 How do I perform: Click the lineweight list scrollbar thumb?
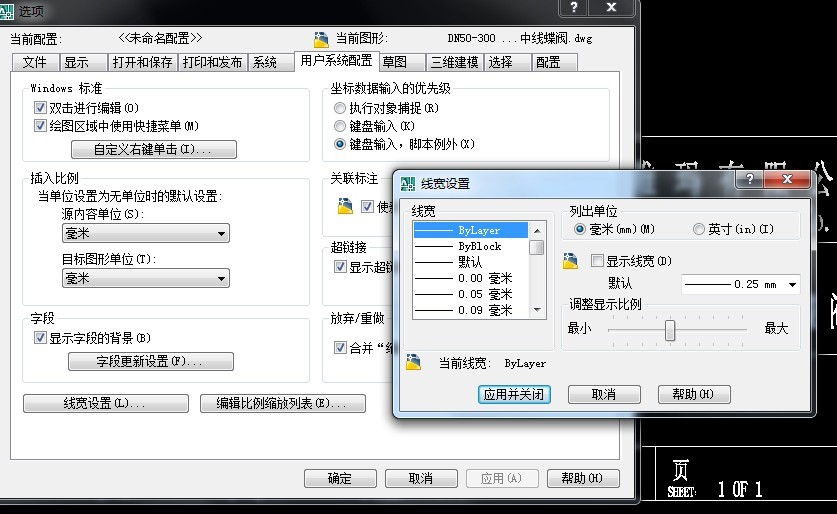[x=537, y=248]
